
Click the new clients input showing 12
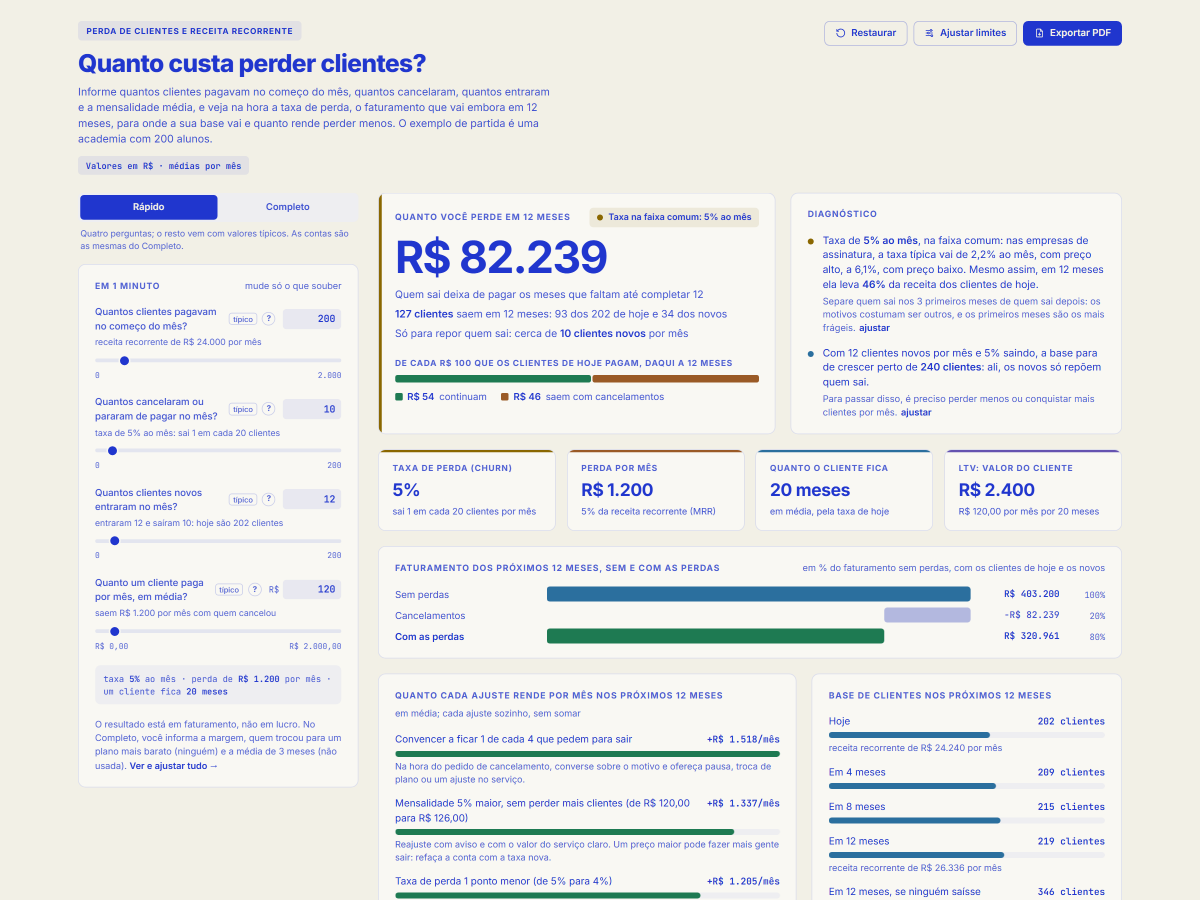pos(312,499)
